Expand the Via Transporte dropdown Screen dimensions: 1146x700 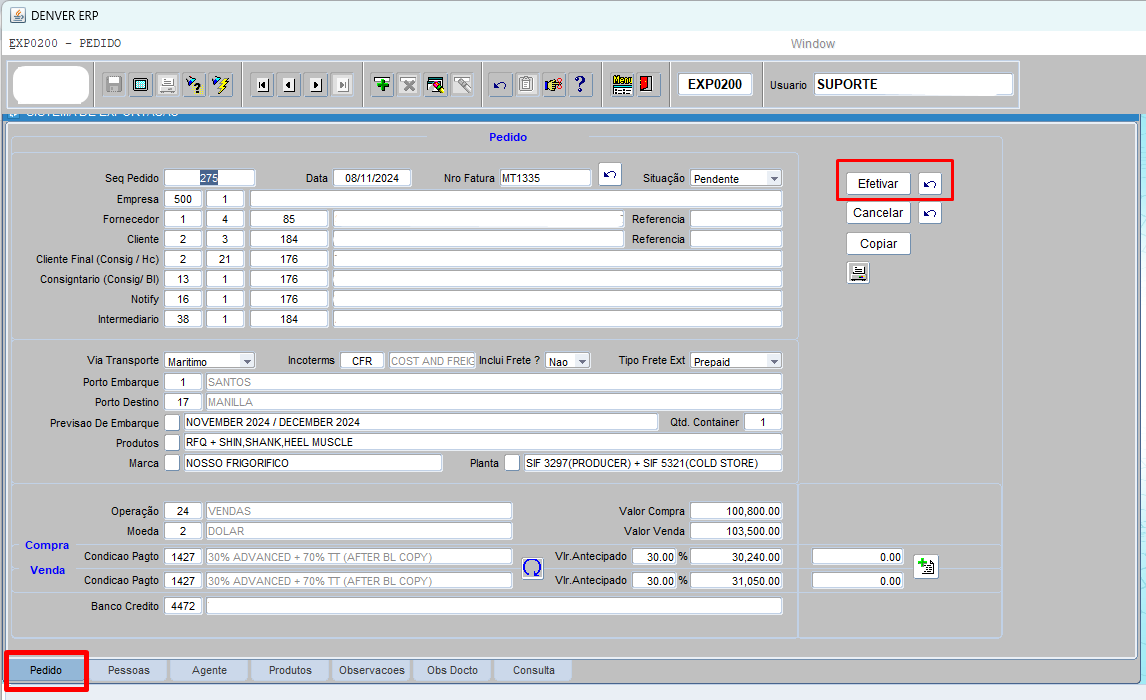(210, 361)
